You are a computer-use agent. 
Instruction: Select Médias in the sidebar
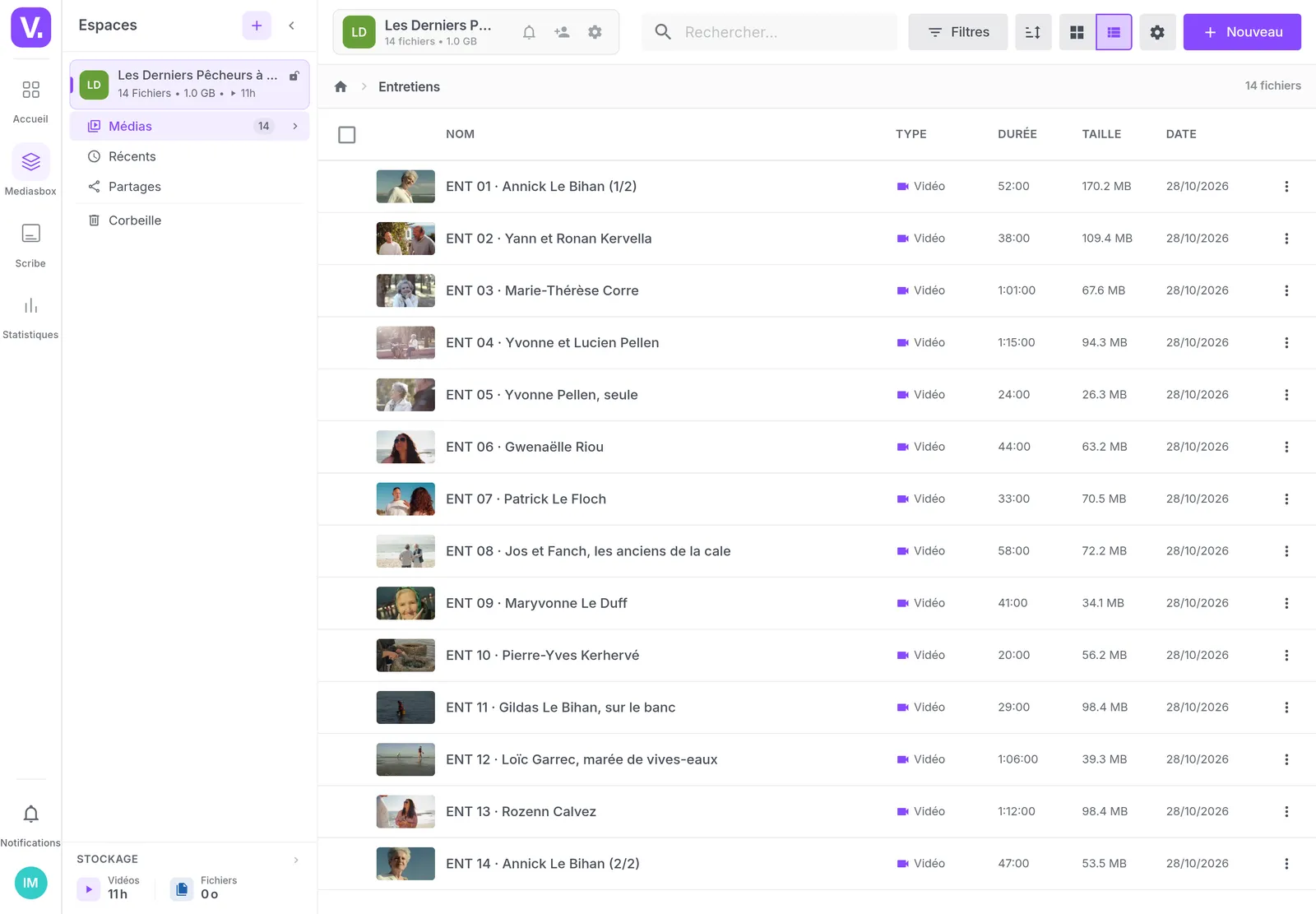click(189, 126)
